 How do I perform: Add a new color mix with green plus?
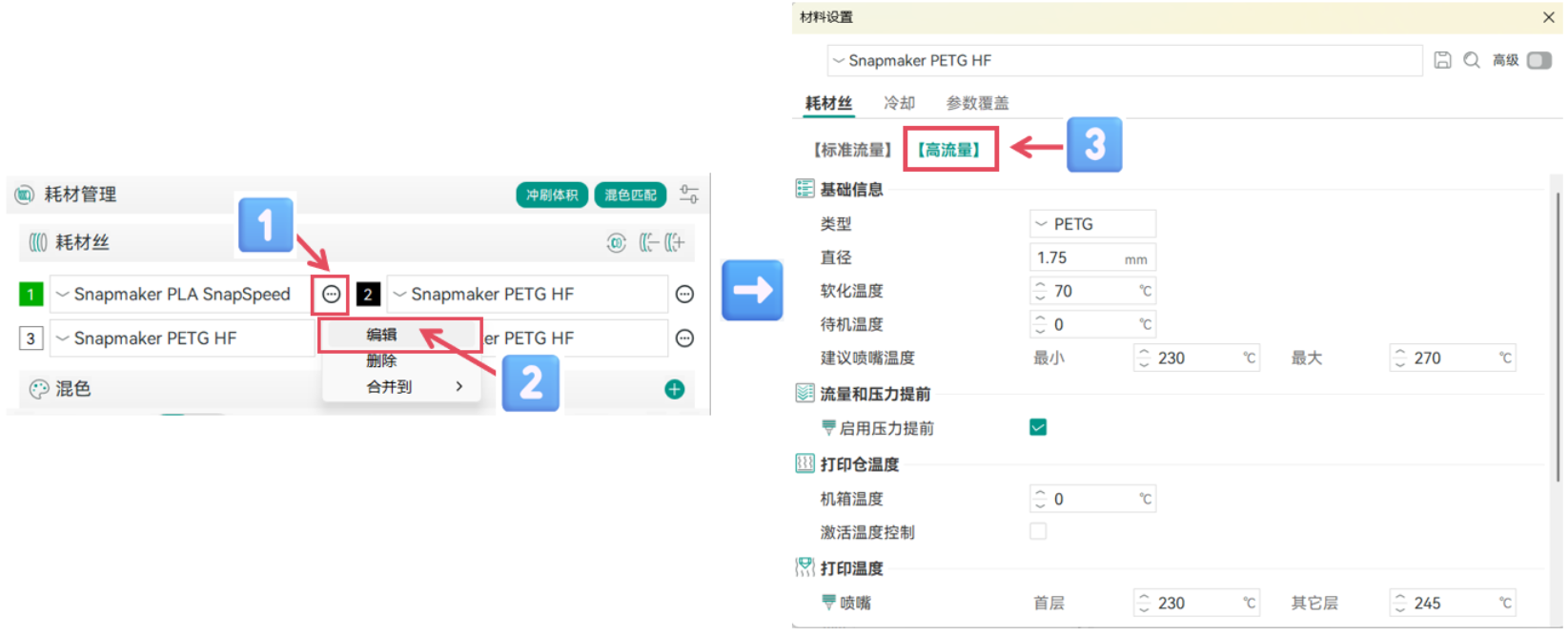(x=675, y=389)
